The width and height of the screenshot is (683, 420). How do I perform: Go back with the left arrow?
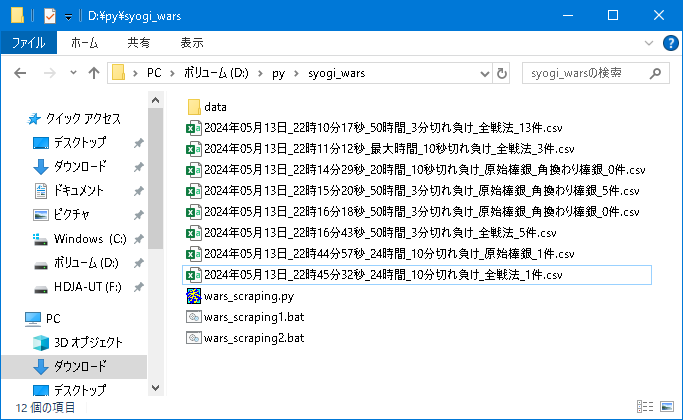pyautogui.click(x=20, y=73)
